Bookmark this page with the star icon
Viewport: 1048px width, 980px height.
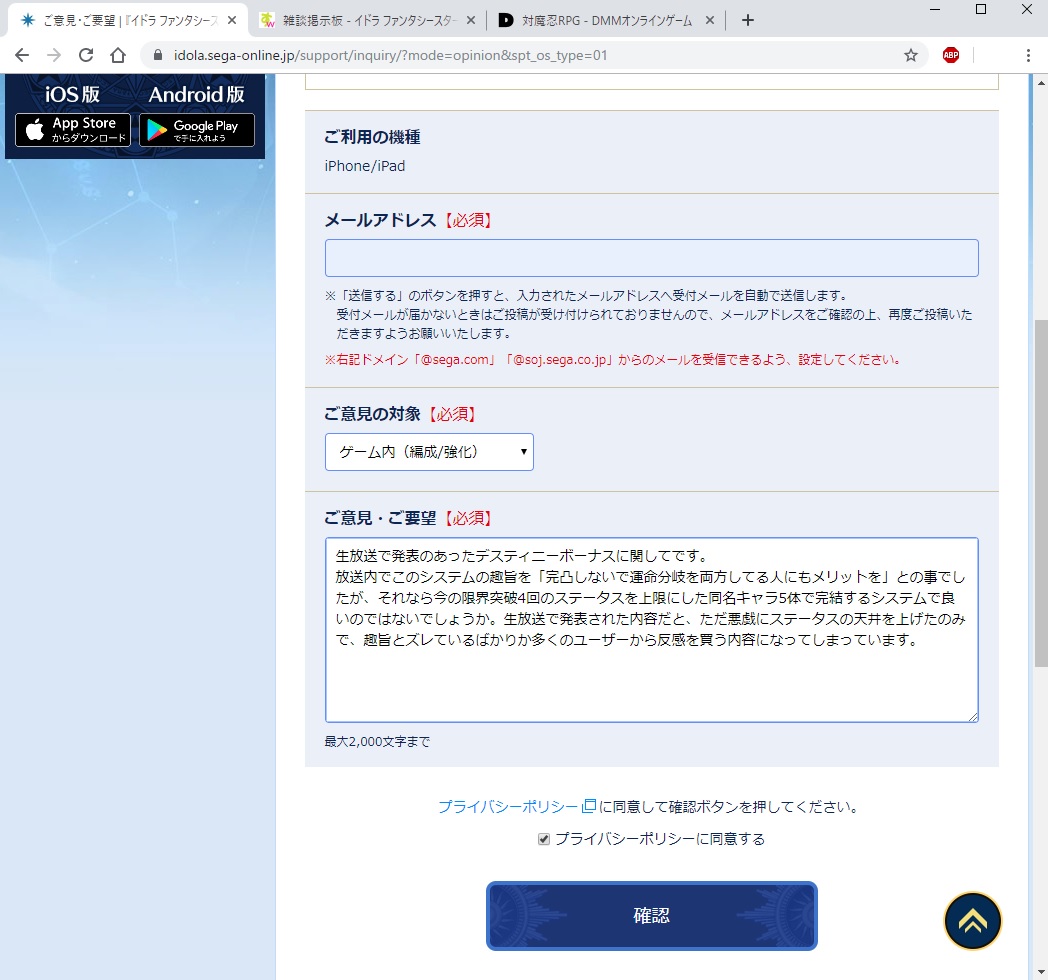click(910, 55)
